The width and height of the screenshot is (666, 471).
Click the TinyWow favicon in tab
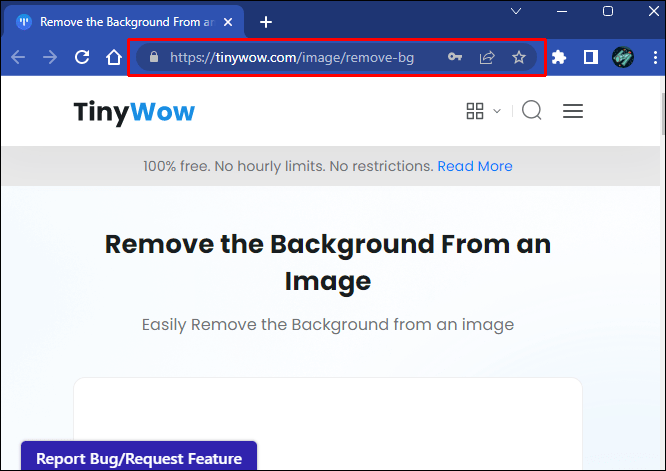pos(24,22)
